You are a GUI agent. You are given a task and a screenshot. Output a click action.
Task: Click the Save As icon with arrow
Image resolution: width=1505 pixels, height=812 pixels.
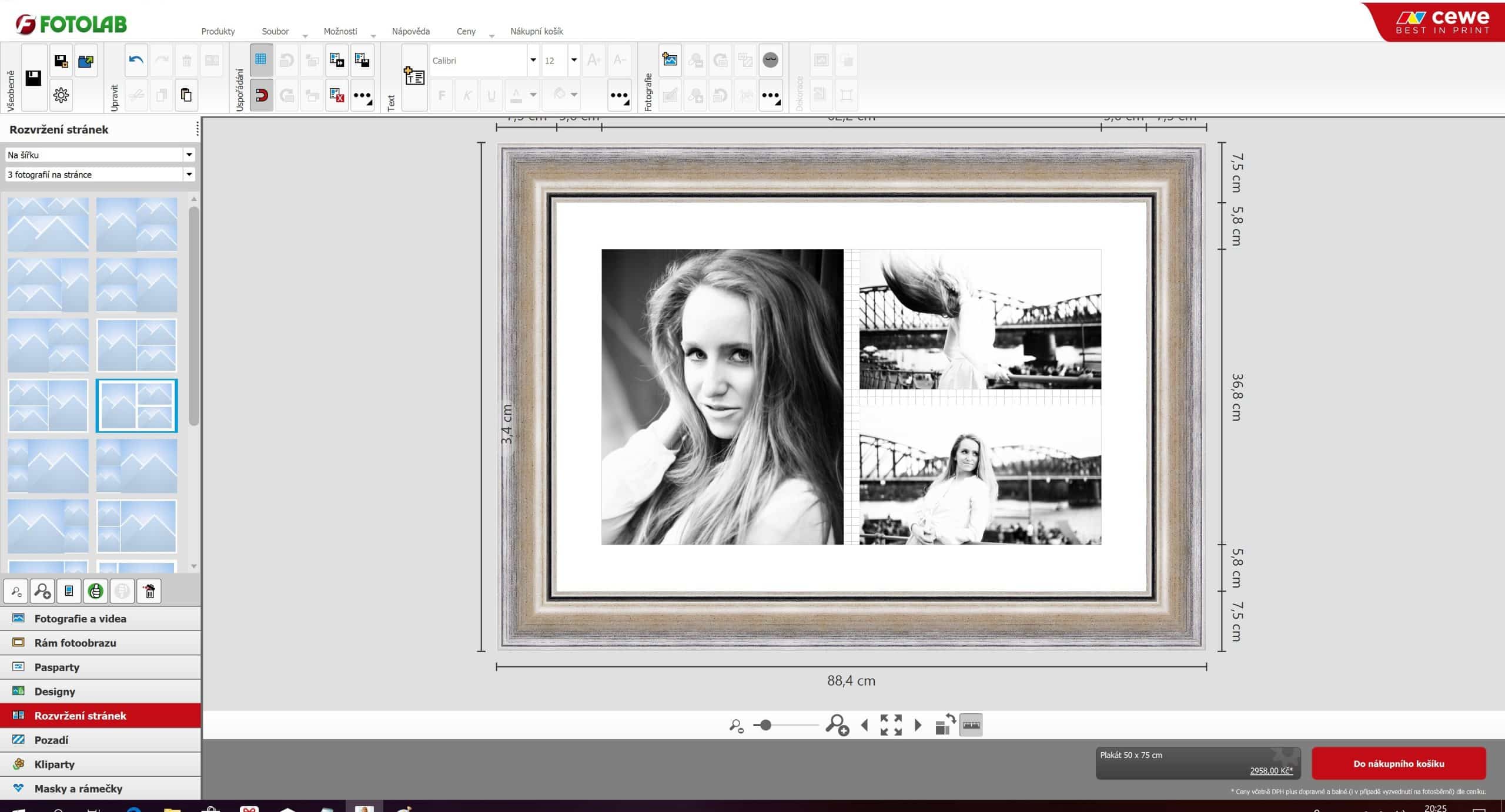[61, 61]
